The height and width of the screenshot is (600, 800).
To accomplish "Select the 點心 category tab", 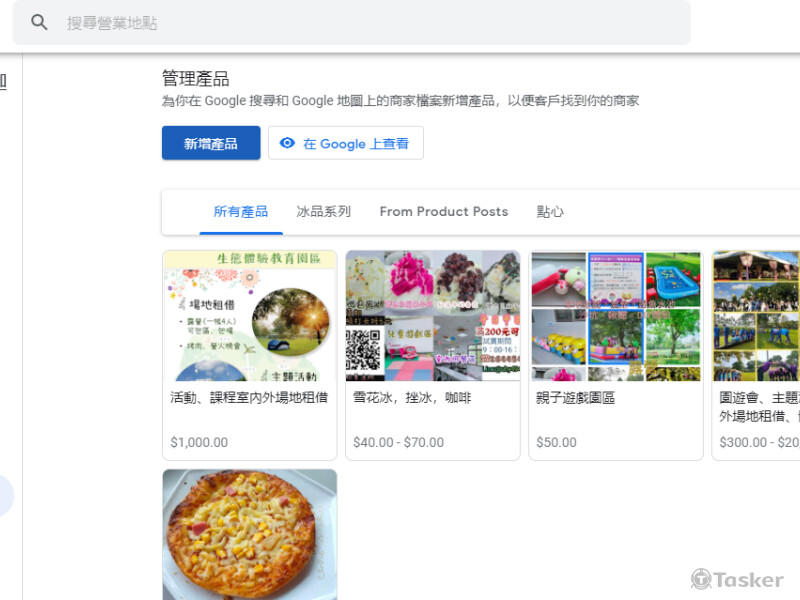I will [x=550, y=212].
